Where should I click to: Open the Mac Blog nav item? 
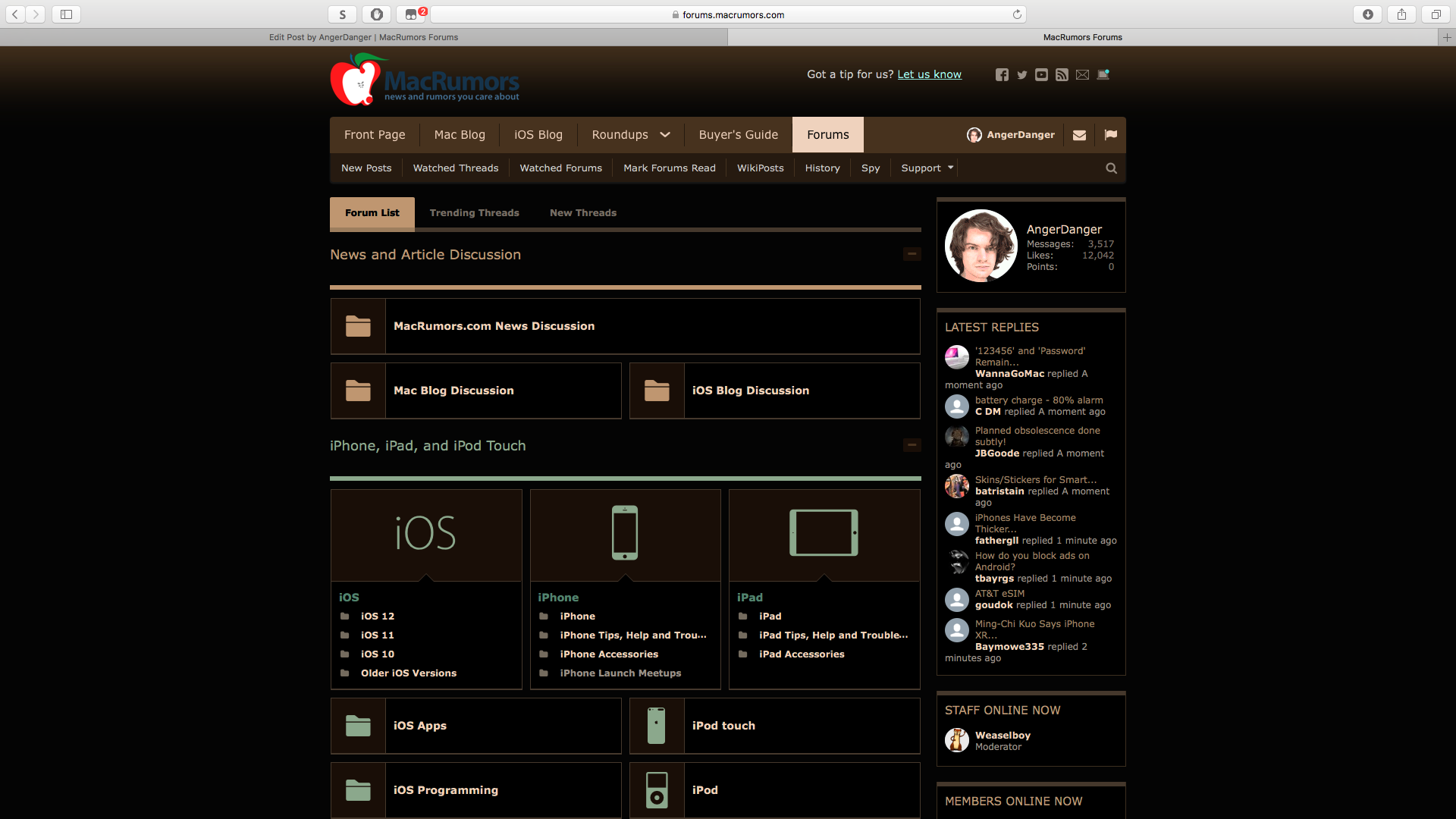point(460,135)
